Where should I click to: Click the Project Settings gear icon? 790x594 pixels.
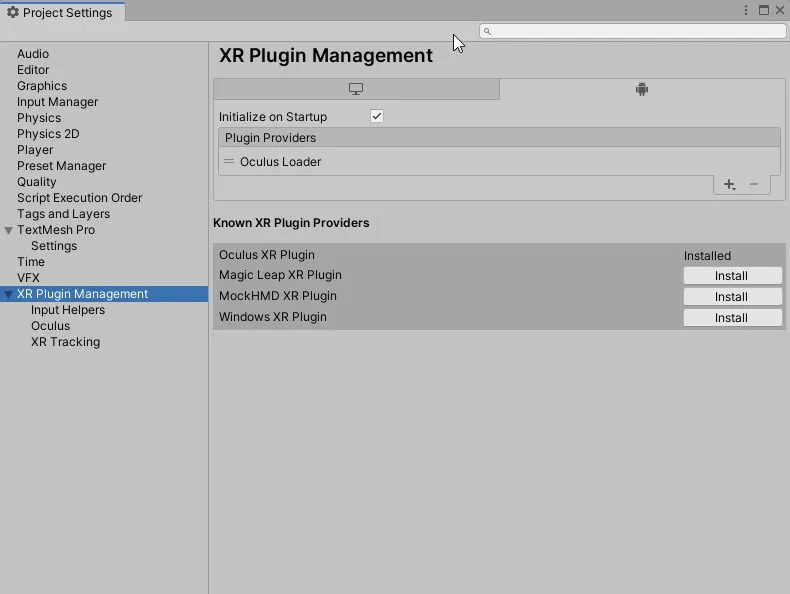point(13,12)
